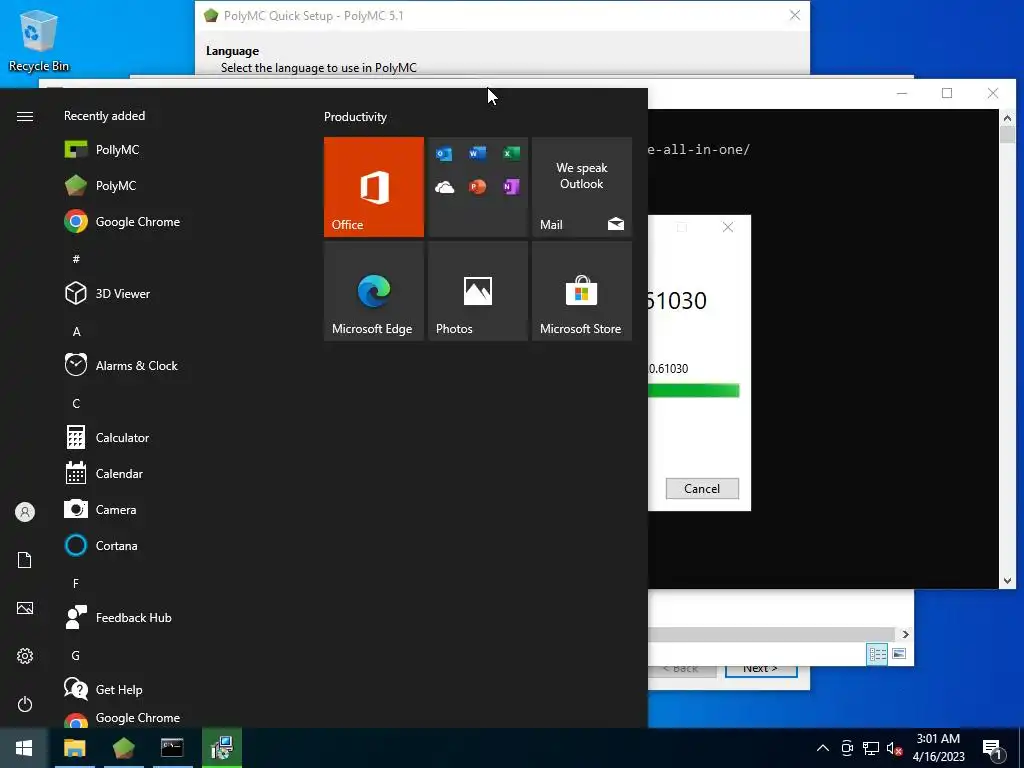Maximize the console window

point(947,93)
